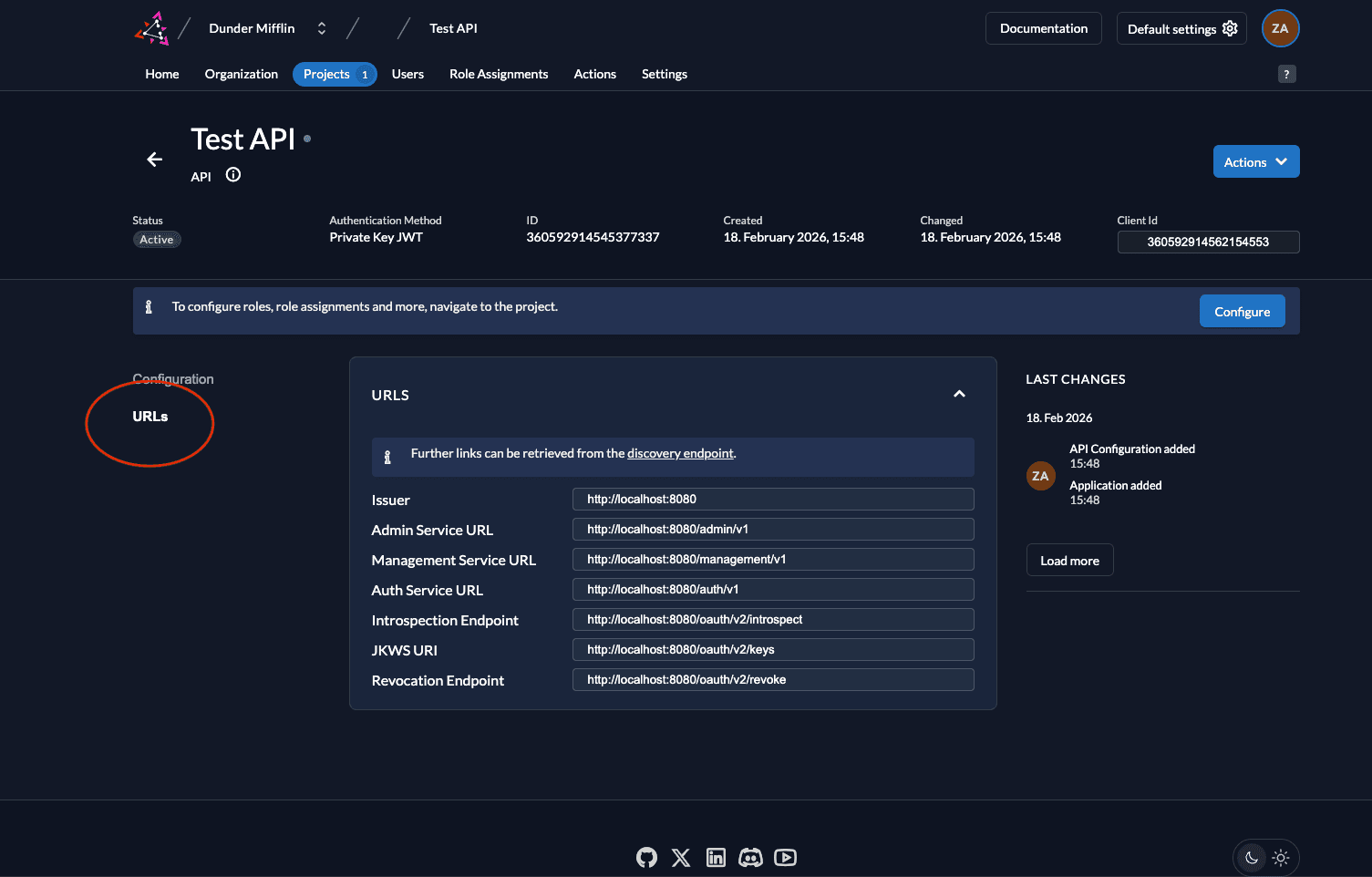
Task: Open the Users tab
Action: click(407, 74)
